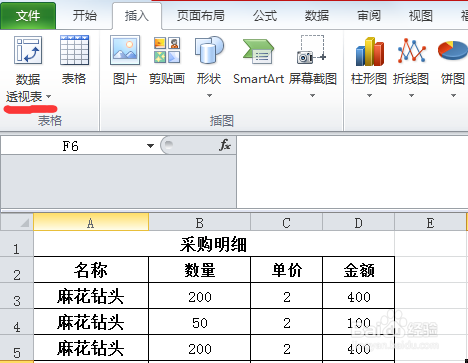Insert a 饼图 pie chart
Viewport: 468px width, 363px height.
point(453,50)
